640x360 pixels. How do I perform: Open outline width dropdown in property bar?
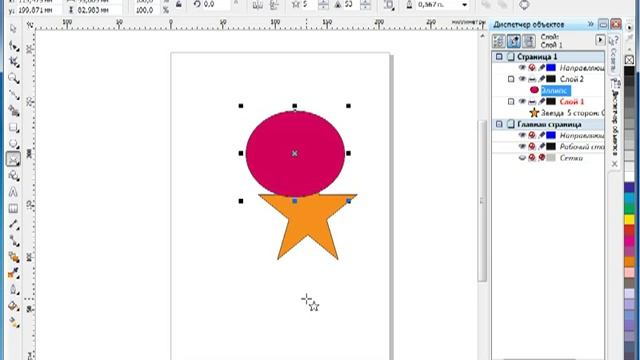tap(464, 4)
